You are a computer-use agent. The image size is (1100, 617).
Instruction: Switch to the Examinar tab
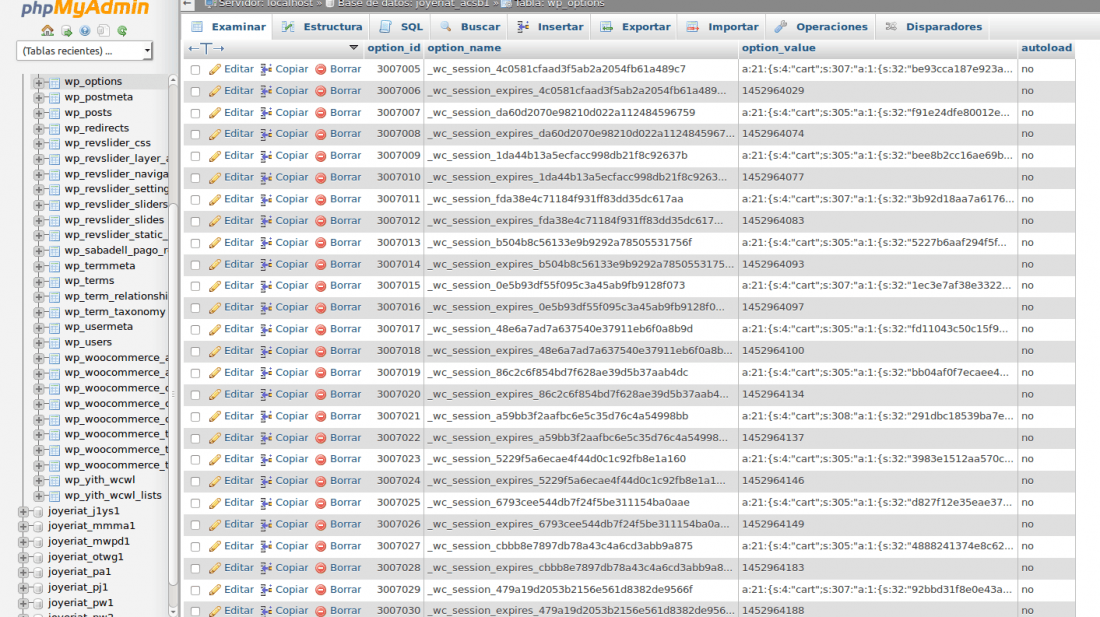228,27
